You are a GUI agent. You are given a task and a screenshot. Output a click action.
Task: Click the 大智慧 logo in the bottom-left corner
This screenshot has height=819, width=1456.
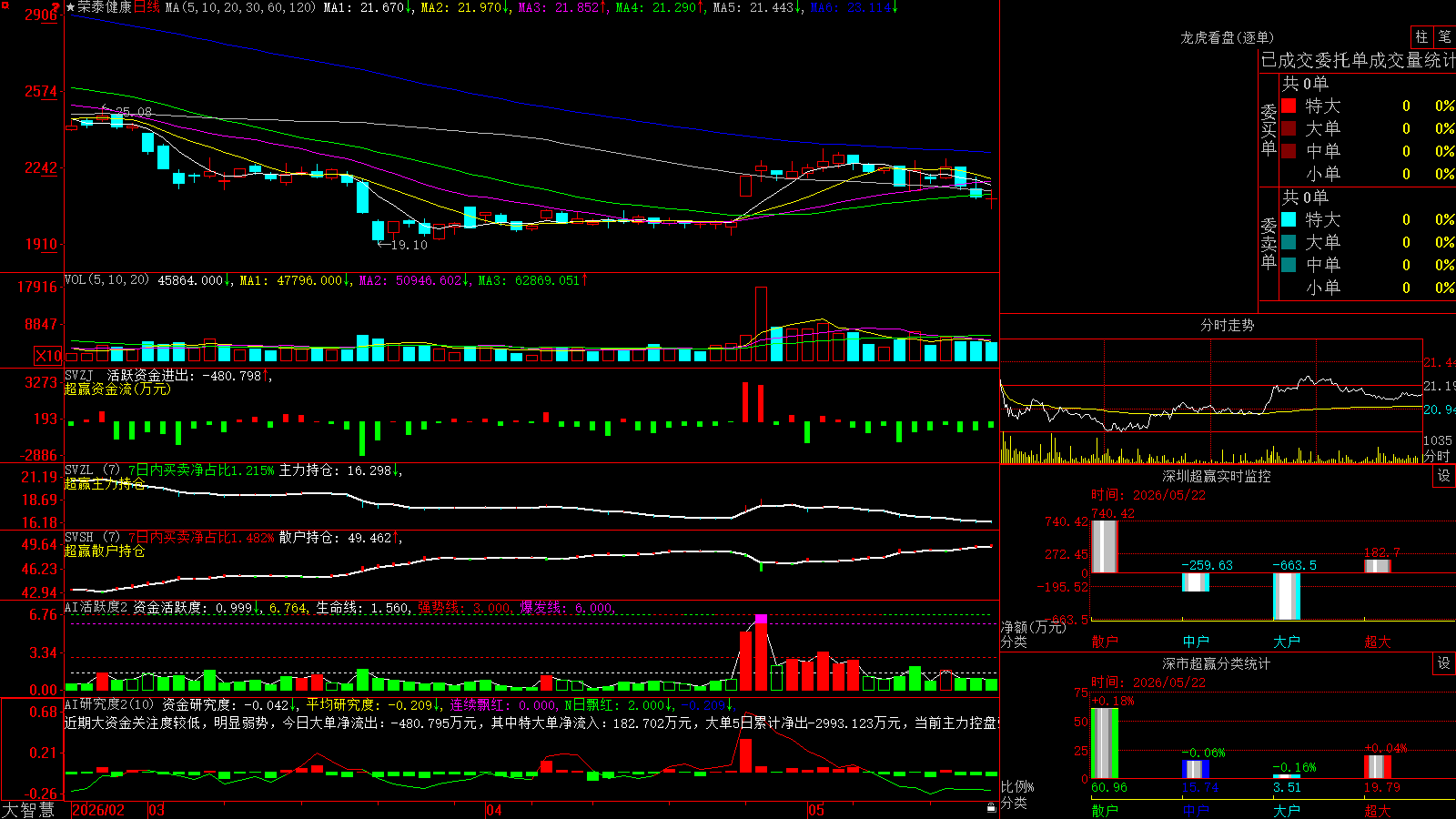pos(28,810)
